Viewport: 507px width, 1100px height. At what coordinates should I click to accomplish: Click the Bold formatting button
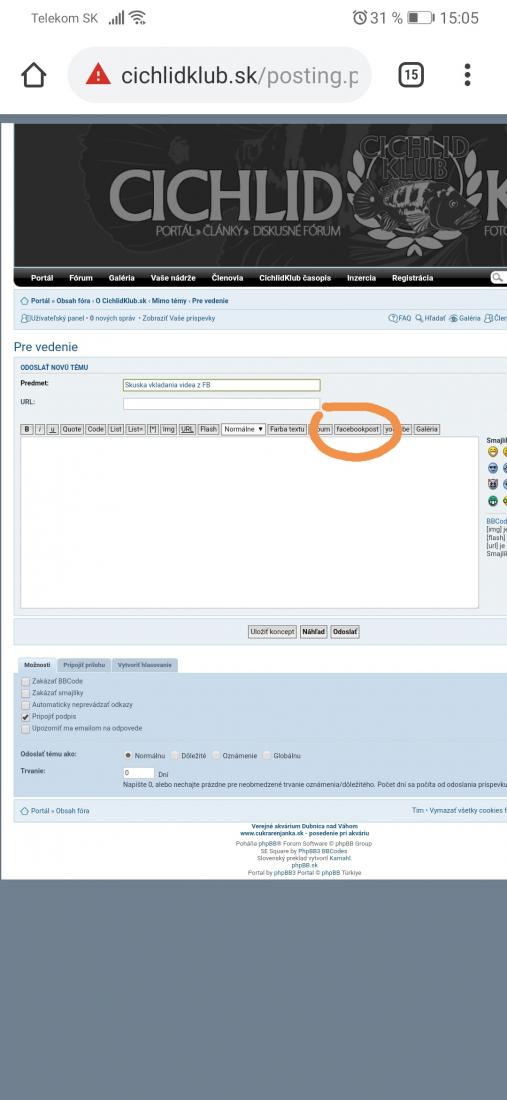coord(27,429)
